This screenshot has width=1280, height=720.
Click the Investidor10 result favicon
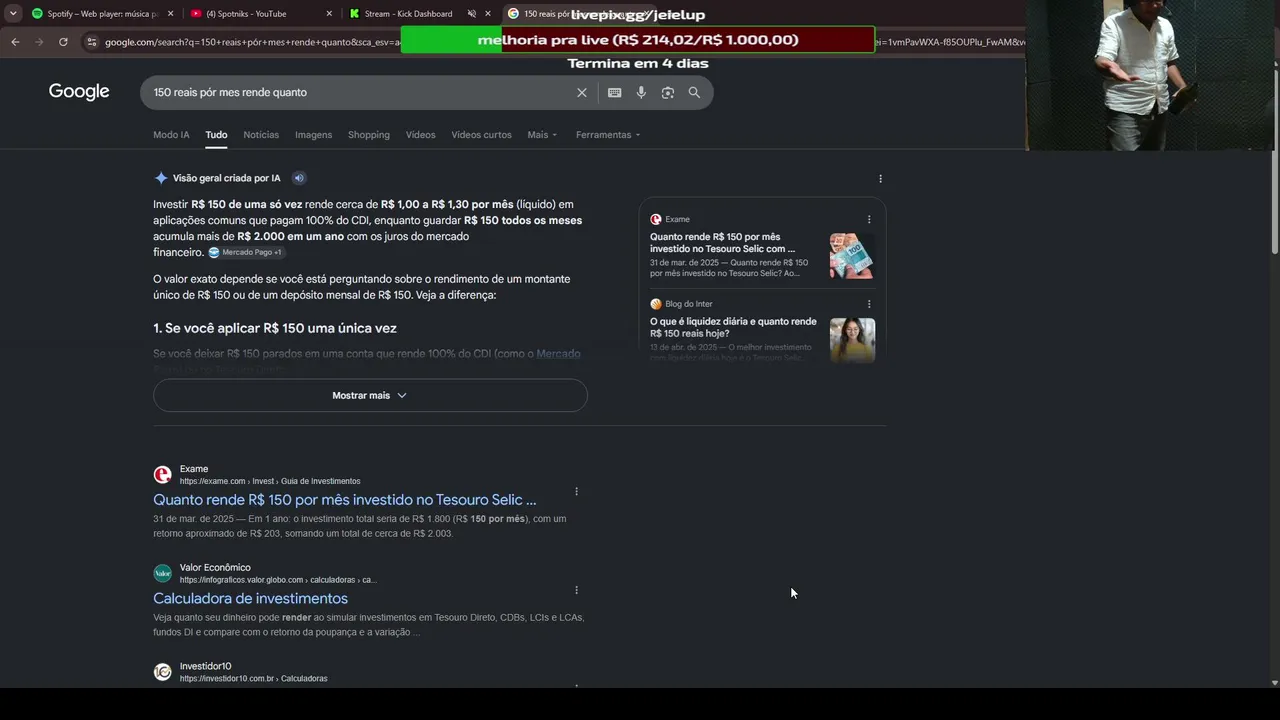tap(162, 672)
